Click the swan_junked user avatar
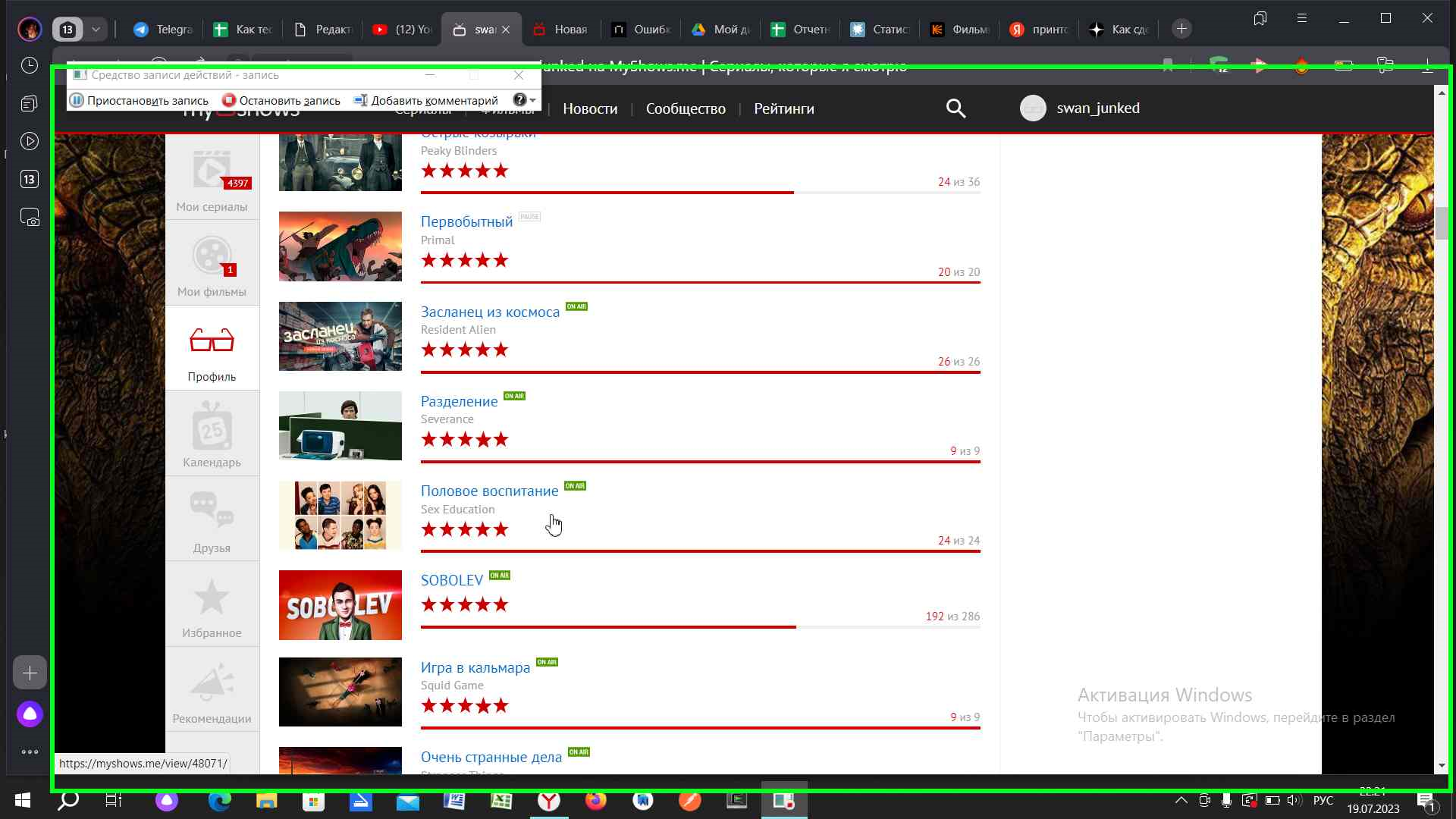Screen dimensions: 1456x819 [1033, 108]
